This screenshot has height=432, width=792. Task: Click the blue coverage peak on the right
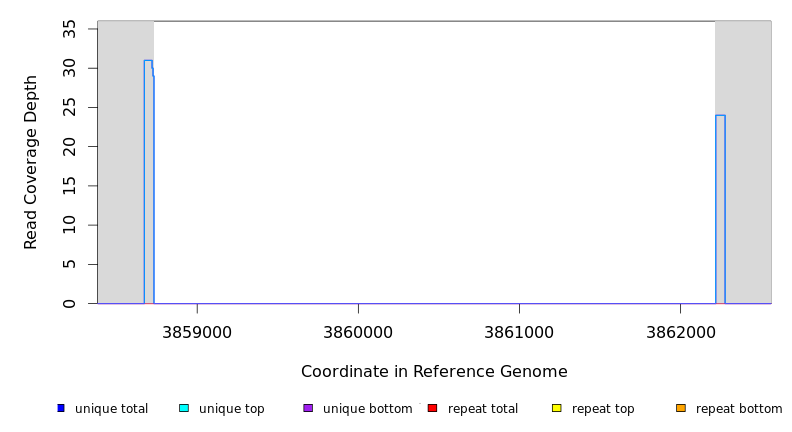(720, 210)
